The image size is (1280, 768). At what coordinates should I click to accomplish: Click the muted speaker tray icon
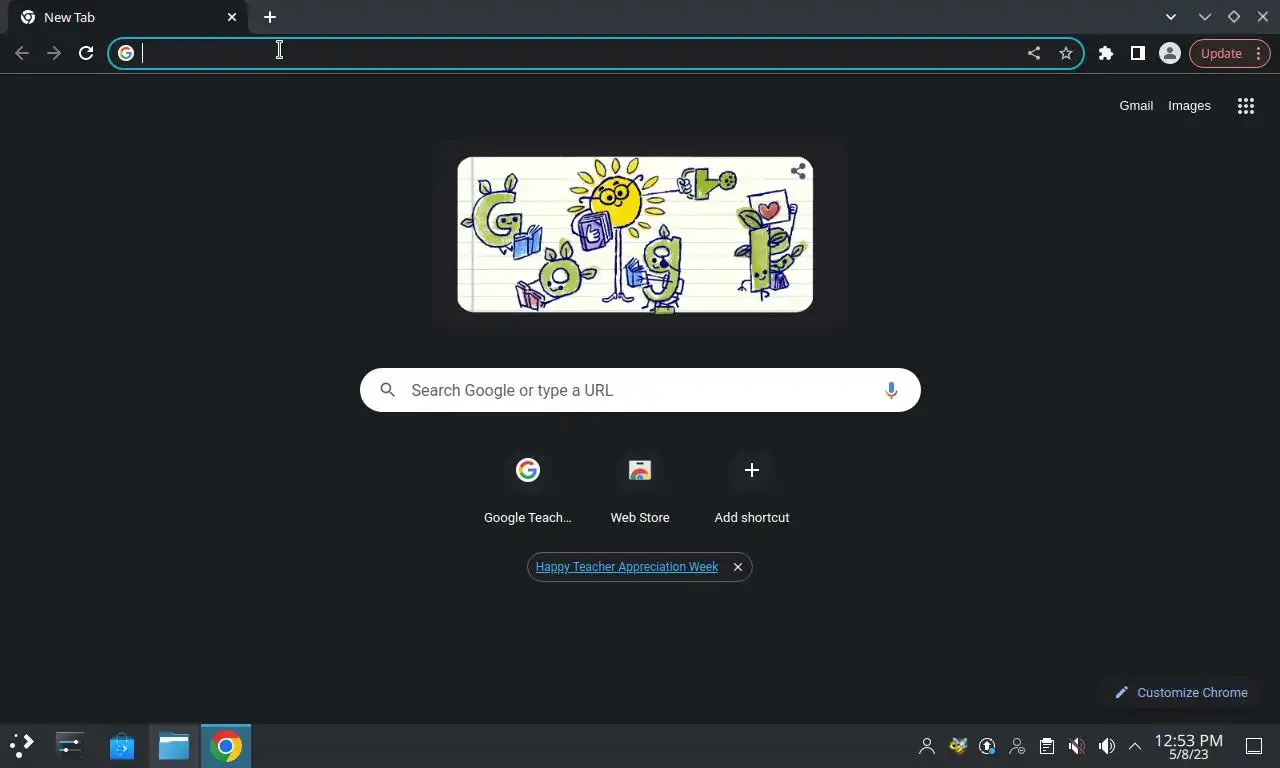click(x=1077, y=746)
